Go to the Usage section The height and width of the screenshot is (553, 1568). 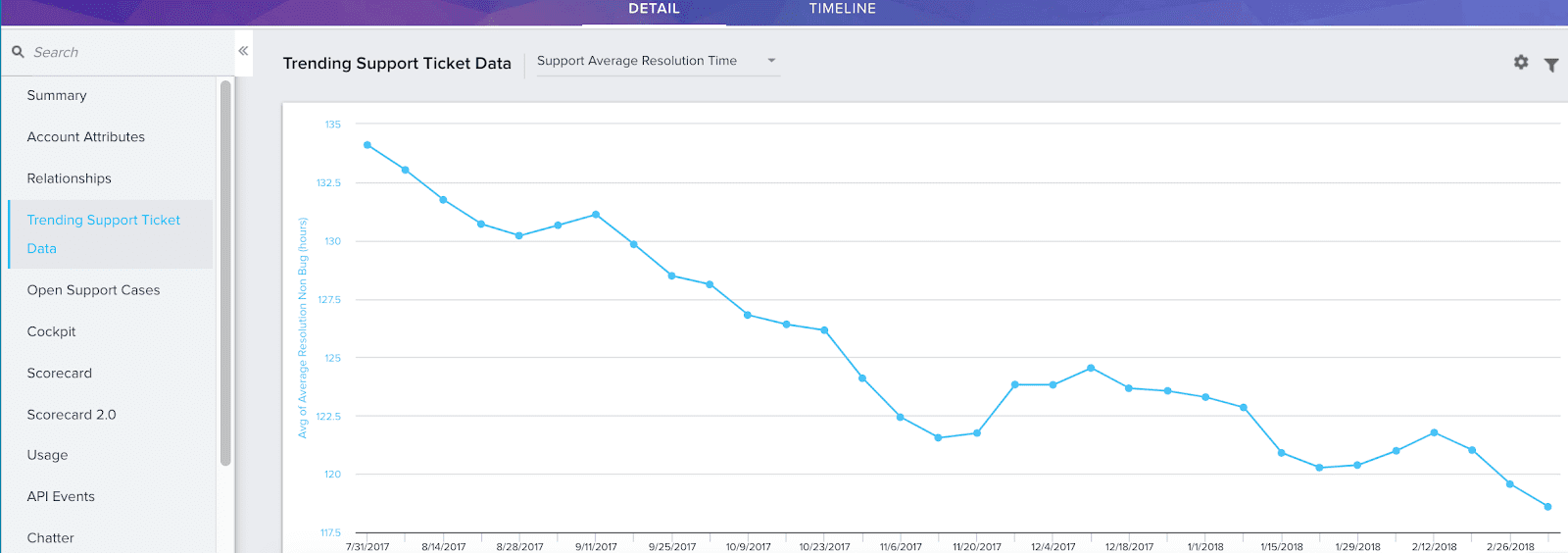click(48, 455)
